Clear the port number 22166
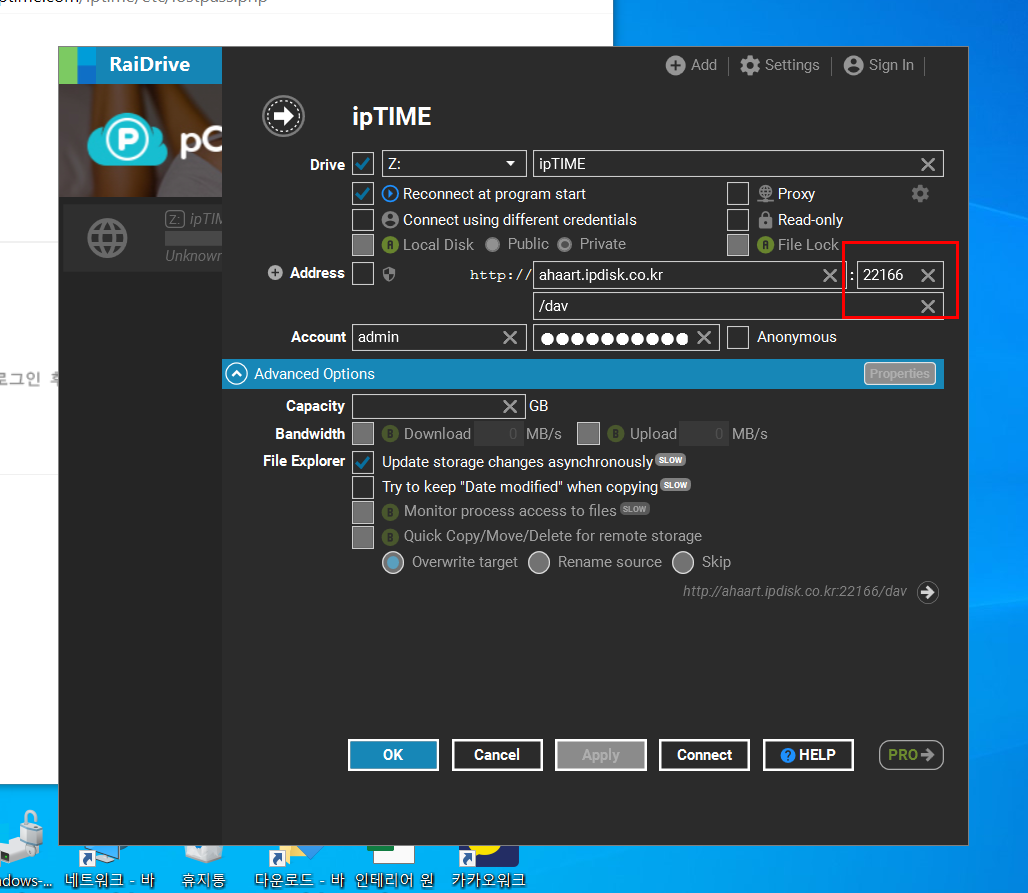 (x=928, y=275)
